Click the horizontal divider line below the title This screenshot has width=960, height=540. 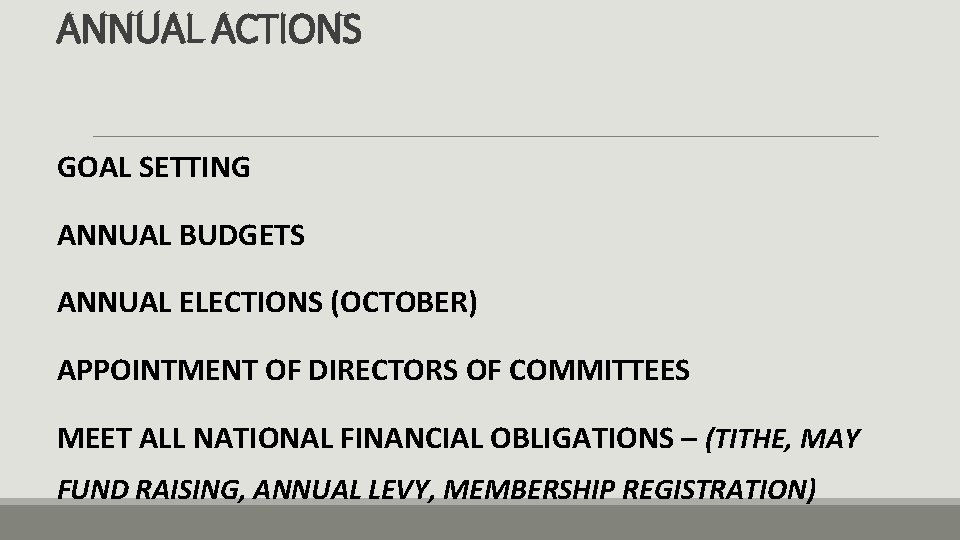coord(486,136)
